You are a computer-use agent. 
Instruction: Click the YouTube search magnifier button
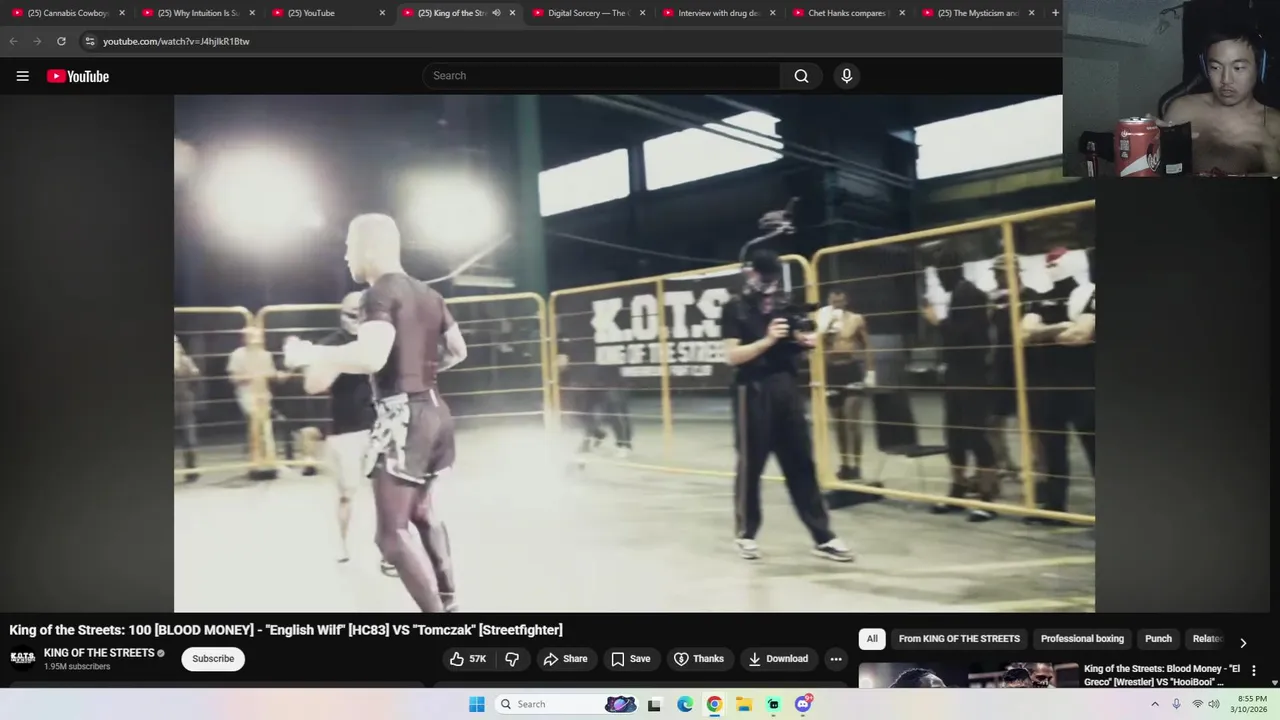801,76
